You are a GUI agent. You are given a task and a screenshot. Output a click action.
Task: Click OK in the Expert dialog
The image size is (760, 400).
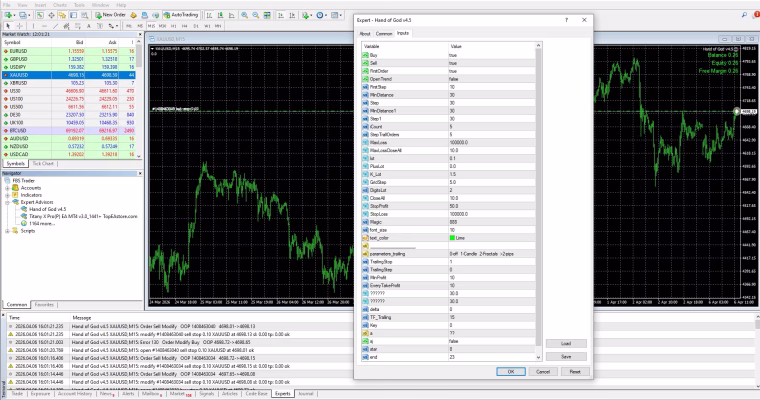click(510, 371)
